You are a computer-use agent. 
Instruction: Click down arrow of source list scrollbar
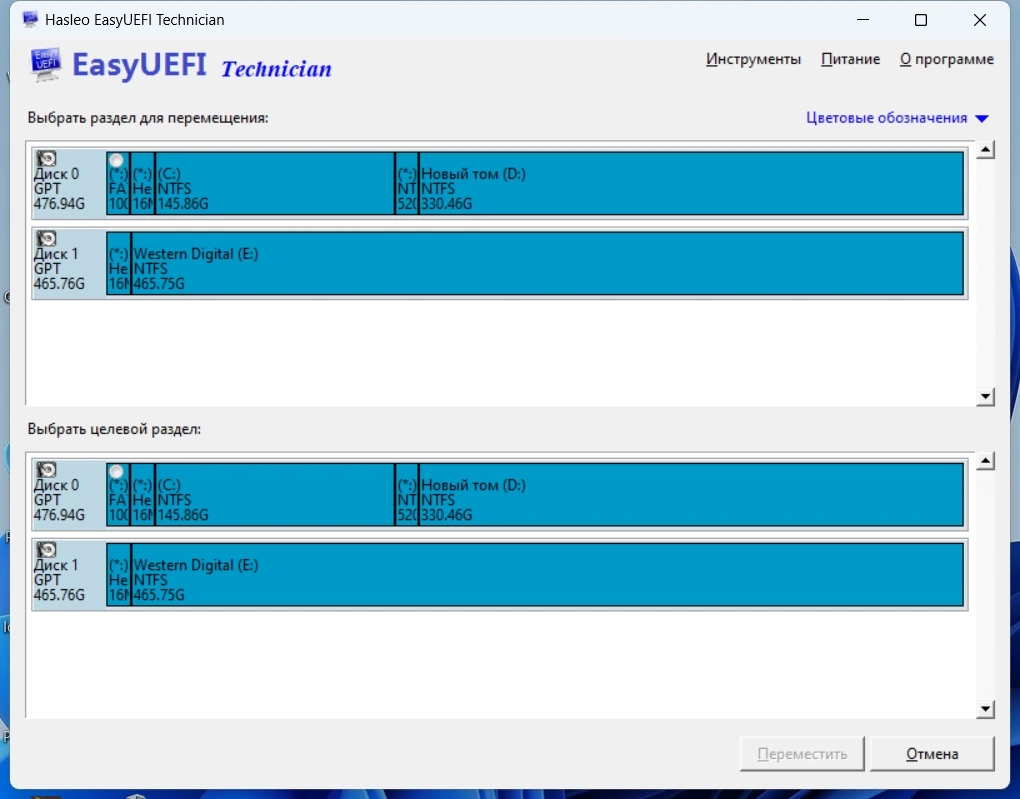click(x=986, y=396)
